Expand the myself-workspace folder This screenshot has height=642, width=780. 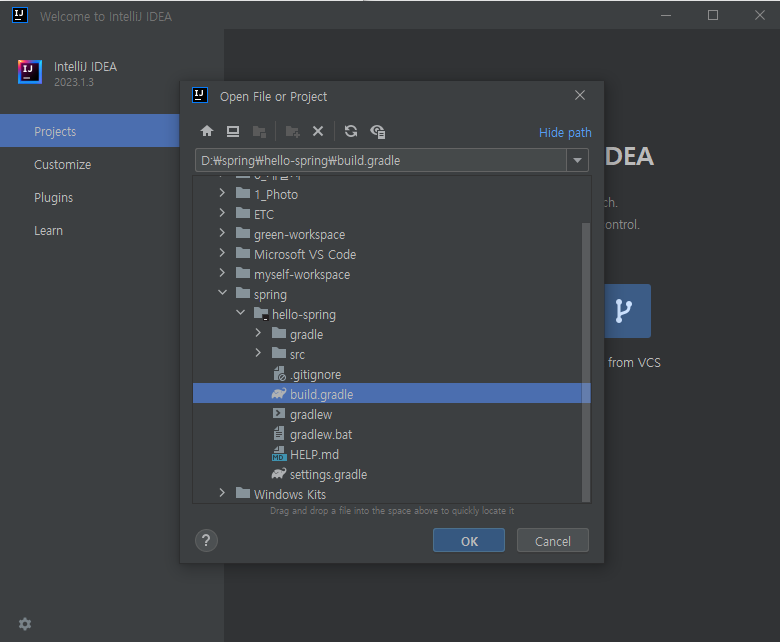(222, 273)
